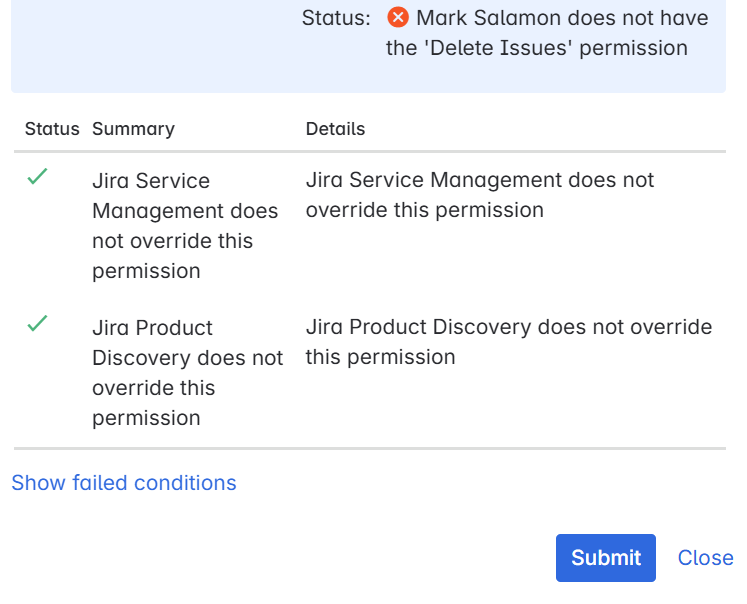Close the permission helper dialog via Close link
This screenshot has height=604, width=747.
coord(705,558)
